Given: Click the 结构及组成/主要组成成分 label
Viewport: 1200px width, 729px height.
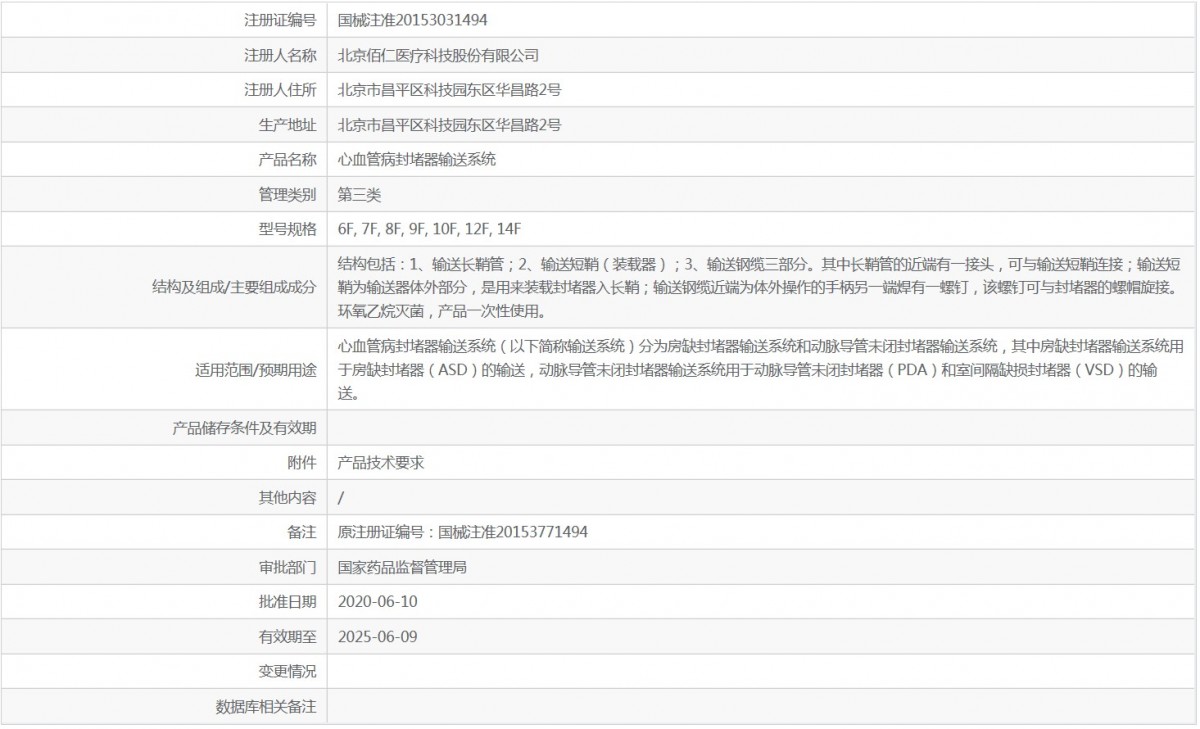Looking at the screenshot, I should click(x=232, y=287).
